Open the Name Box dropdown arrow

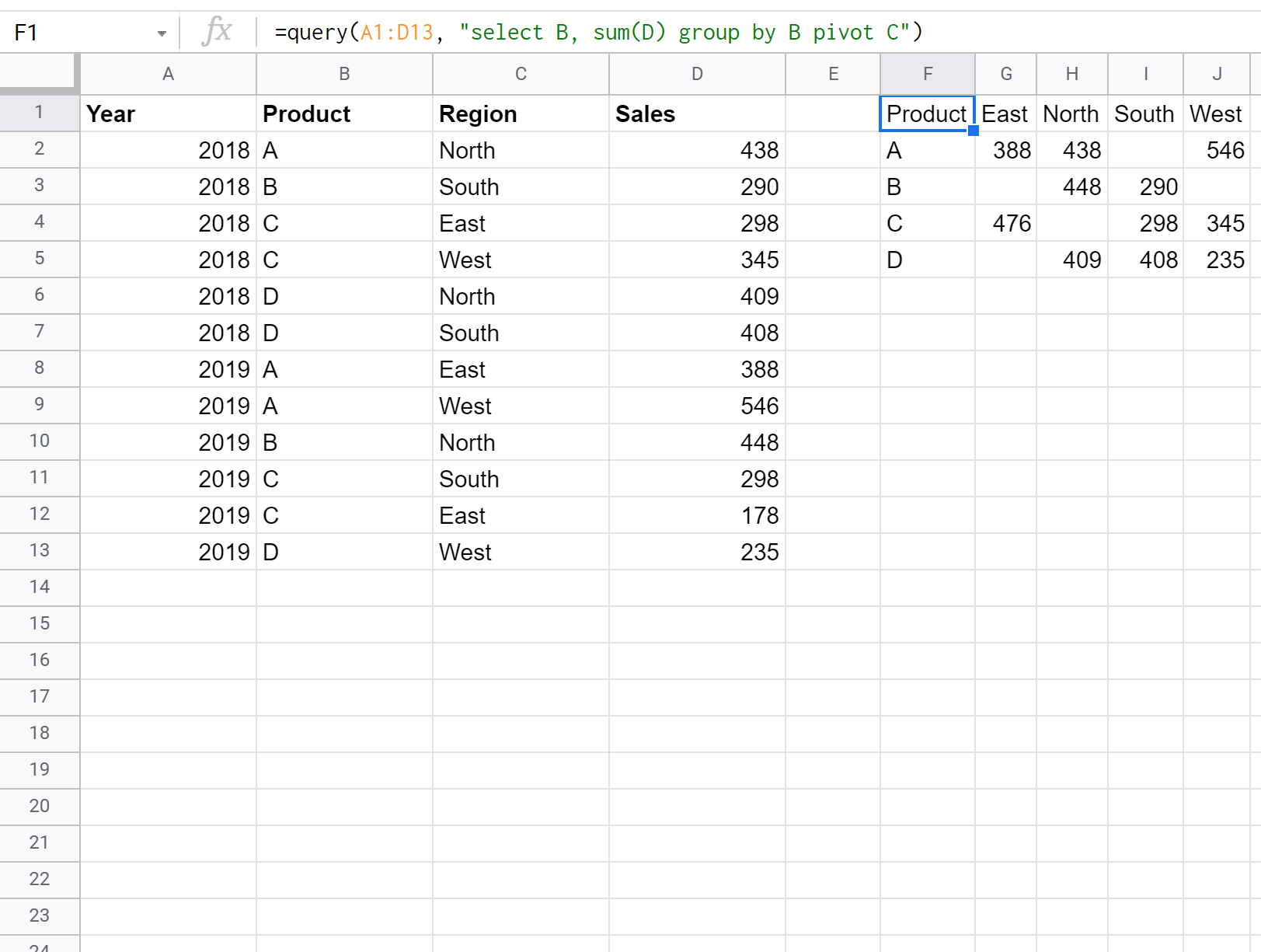[162, 32]
